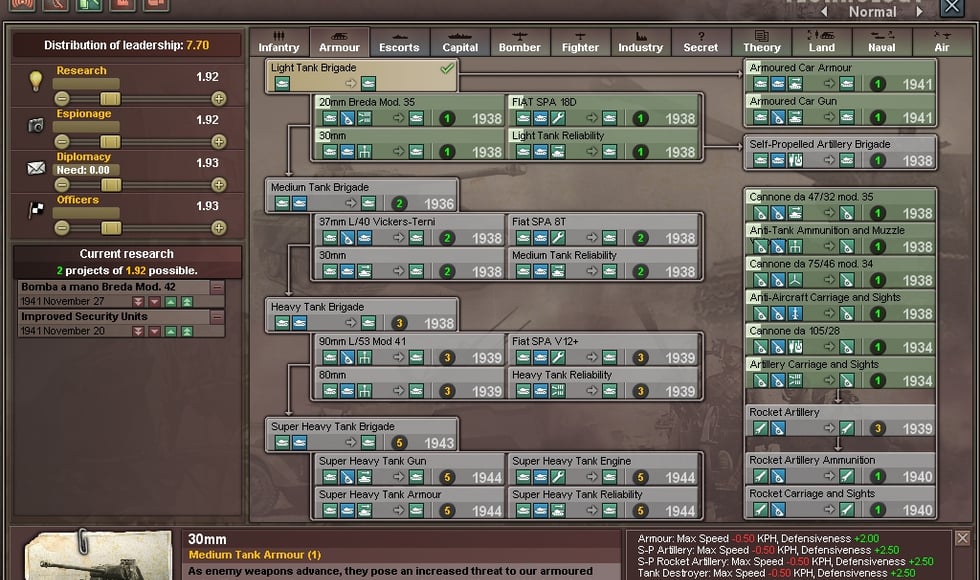Viewport: 980px width, 580px height.
Task: Decrease Research leadership with minus button
Action: point(61,98)
